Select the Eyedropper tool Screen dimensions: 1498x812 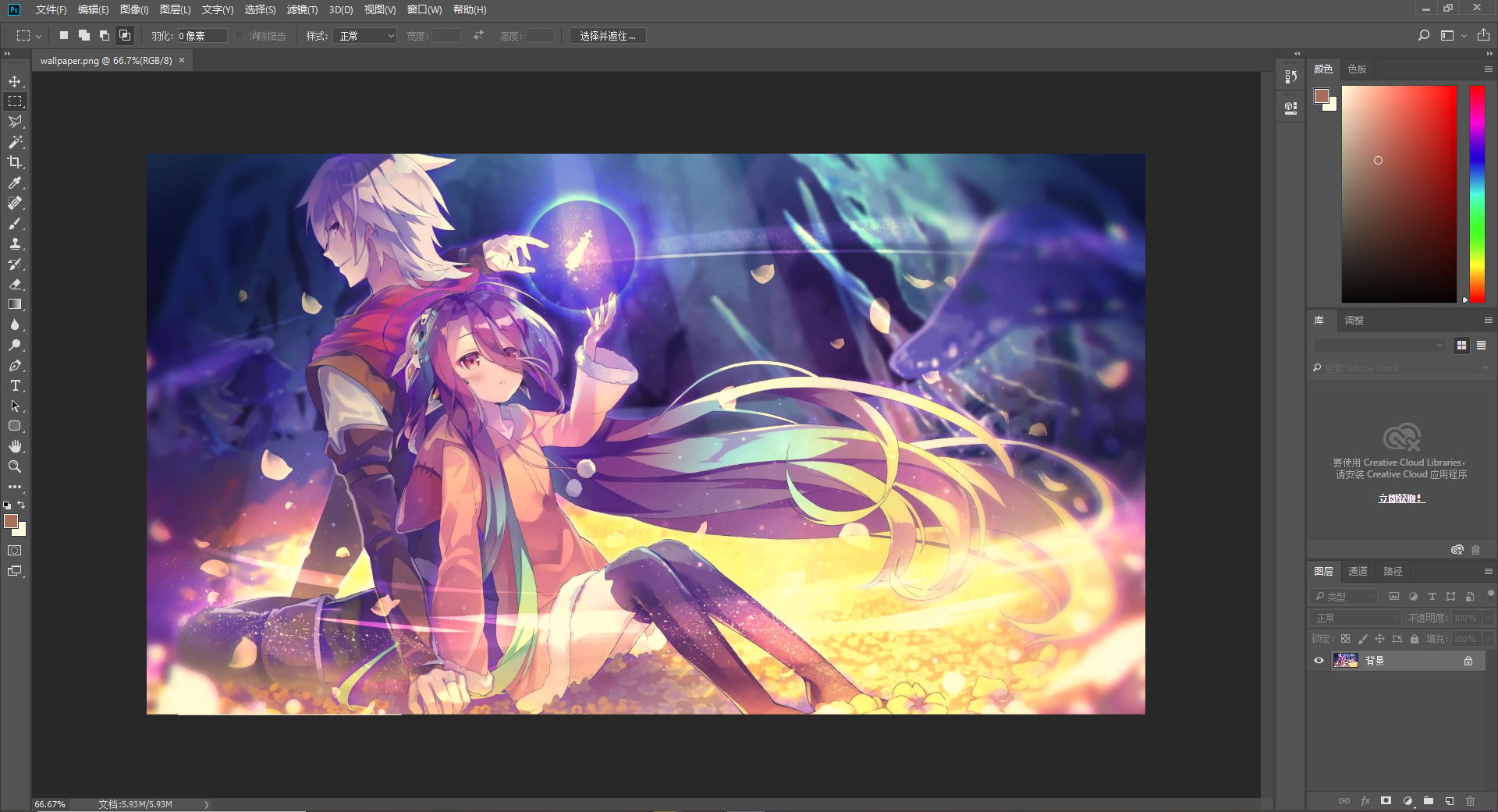coord(15,183)
